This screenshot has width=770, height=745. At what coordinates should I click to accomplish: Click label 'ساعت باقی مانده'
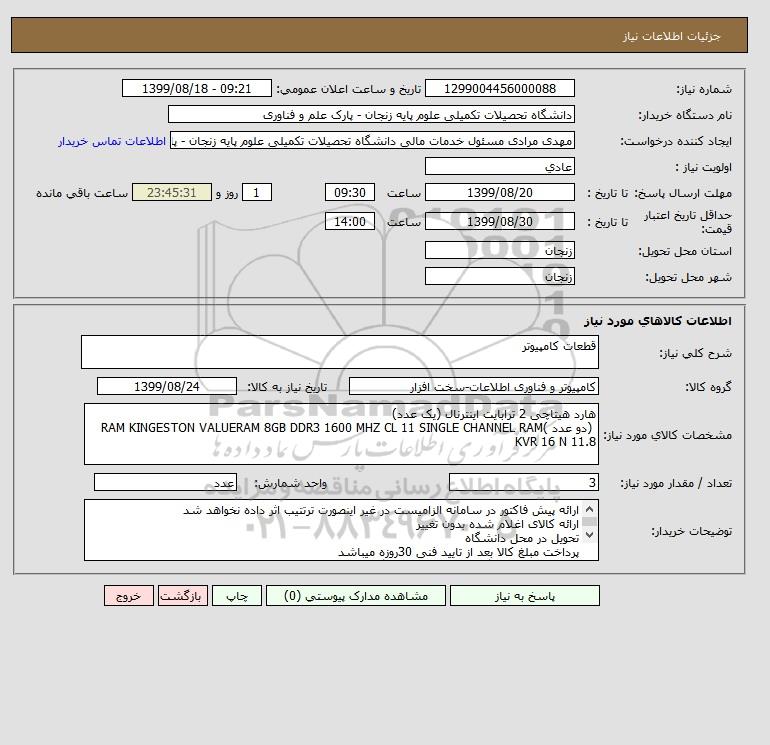[82, 193]
